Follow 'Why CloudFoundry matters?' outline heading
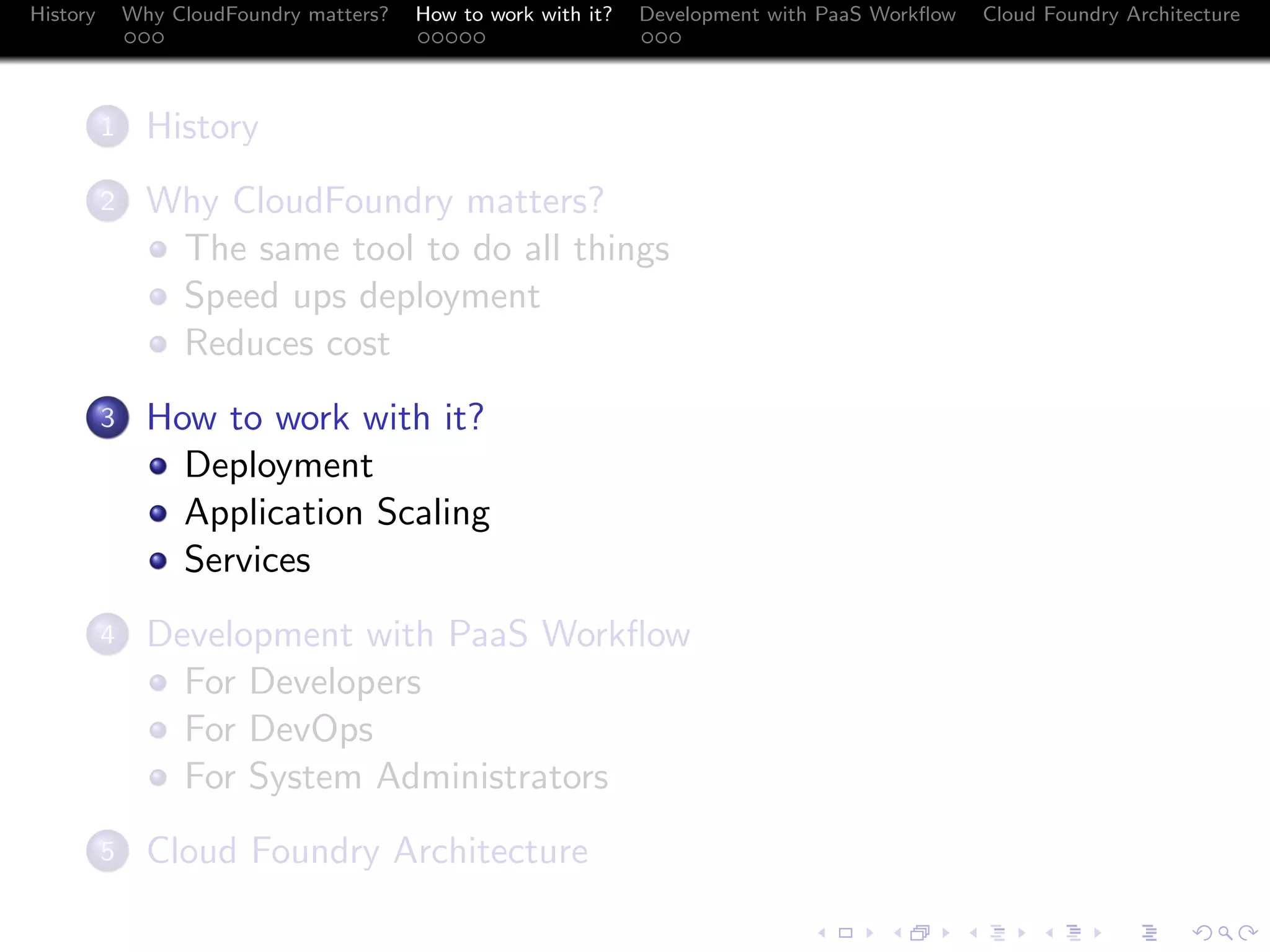 pos(375,201)
